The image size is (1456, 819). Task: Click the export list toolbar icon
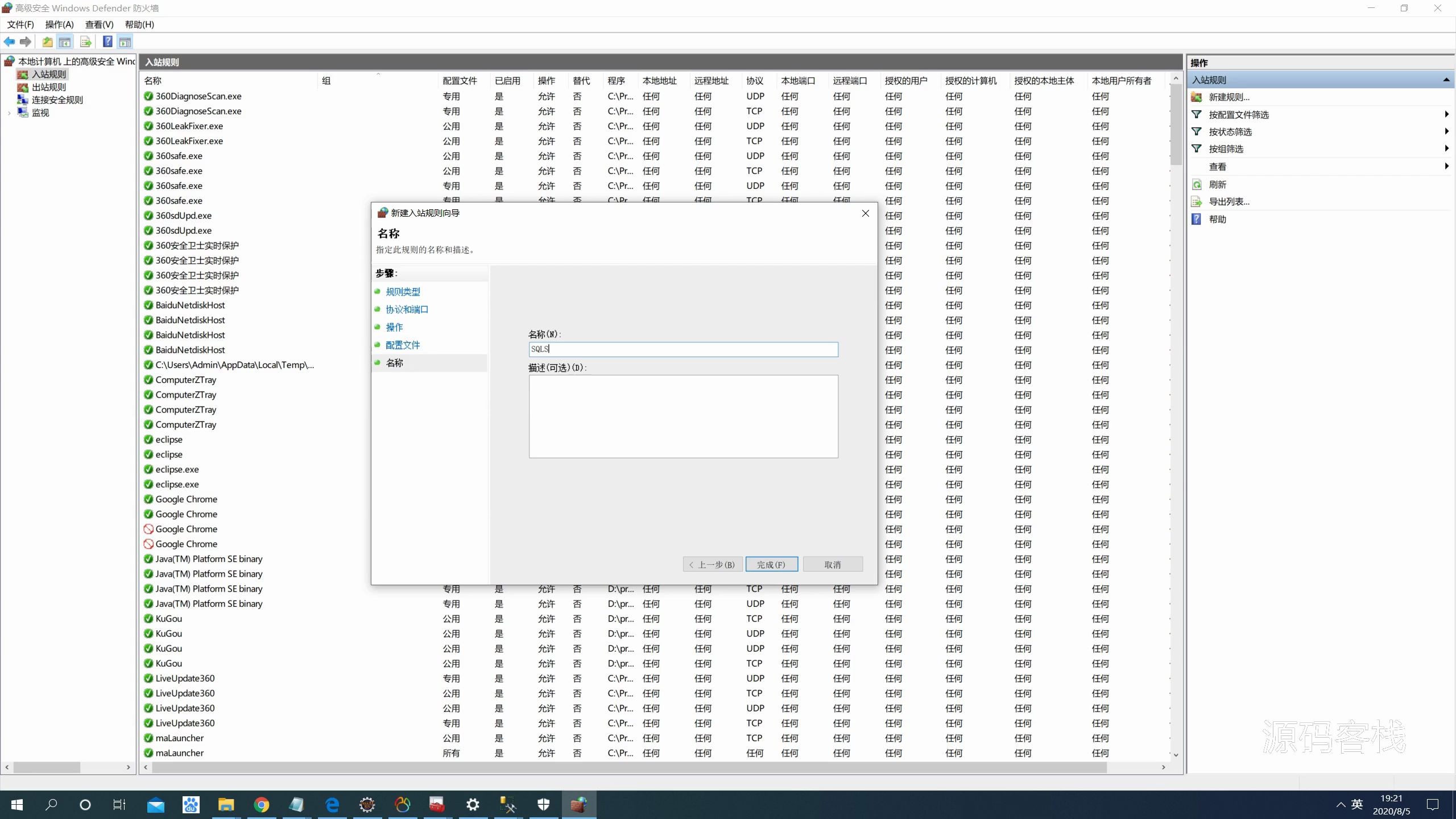tap(86, 42)
